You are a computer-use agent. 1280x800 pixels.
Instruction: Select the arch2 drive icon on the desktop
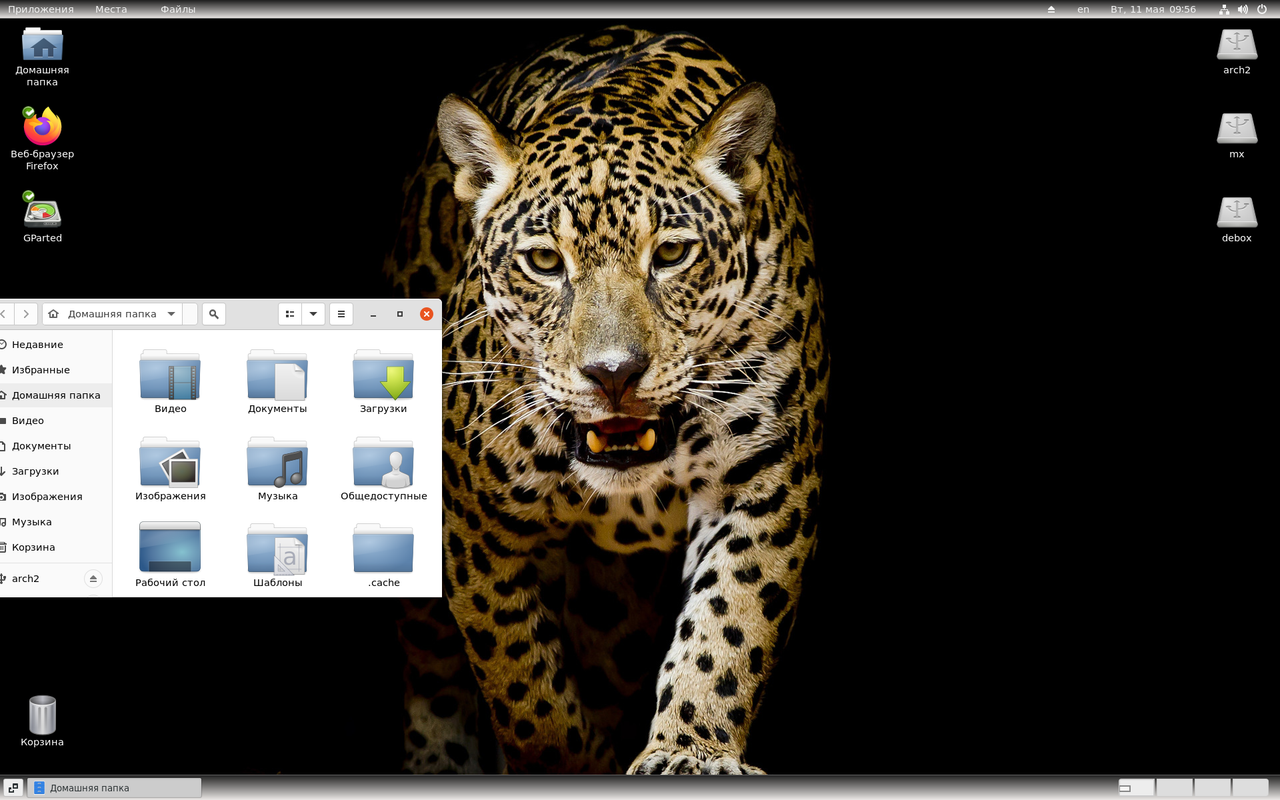pyautogui.click(x=1237, y=52)
